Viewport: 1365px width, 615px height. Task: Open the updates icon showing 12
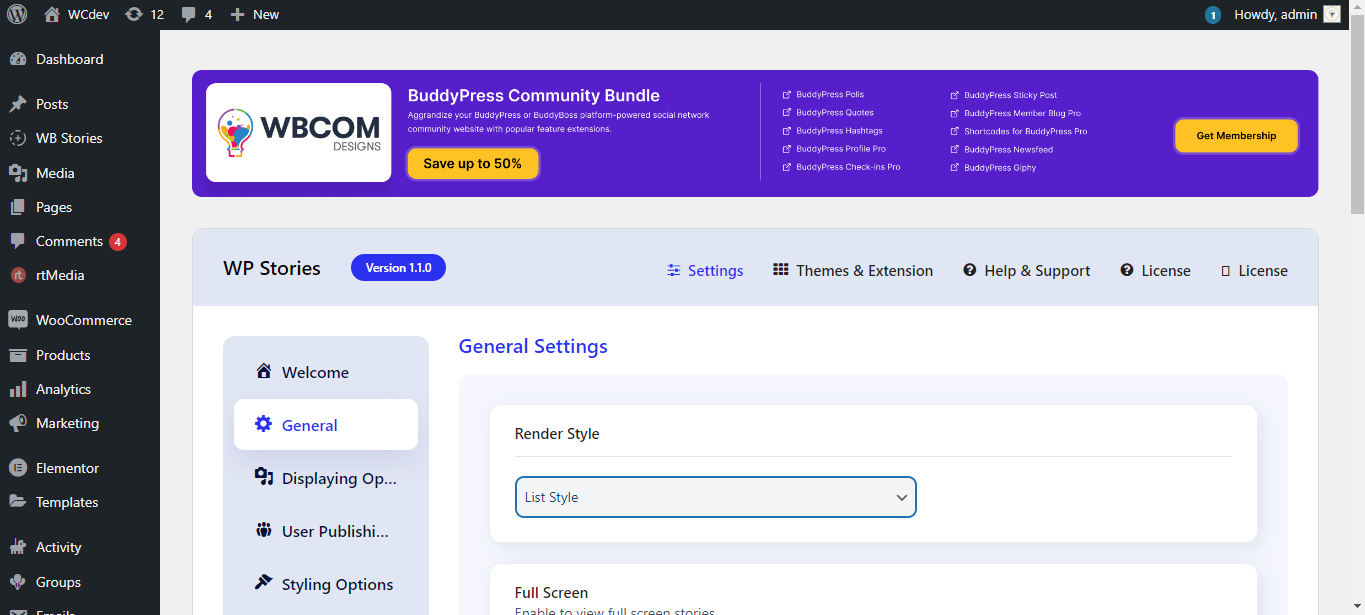point(134,14)
